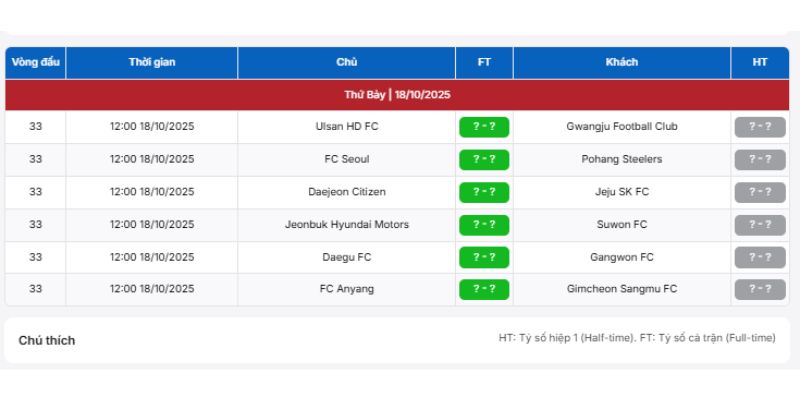Open the Gwangju Football Club team link
Viewport: 800px width, 400px height.
point(621,127)
